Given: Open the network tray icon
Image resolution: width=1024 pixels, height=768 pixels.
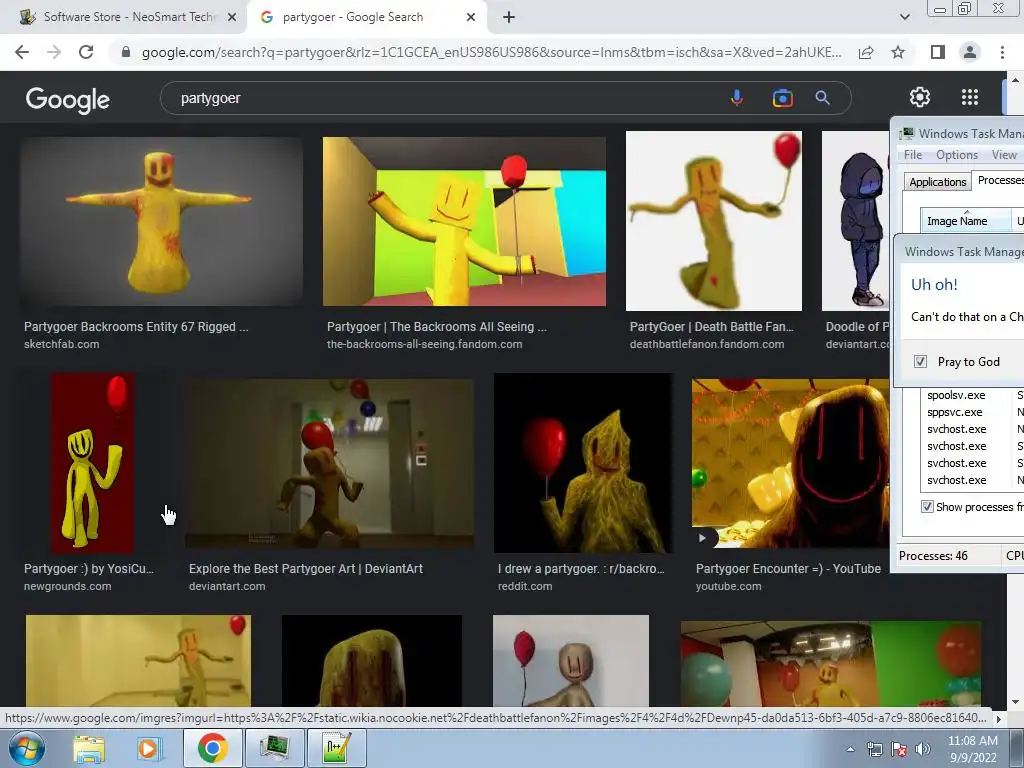Looking at the screenshot, I should pyautogui.click(x=874, y=749).
